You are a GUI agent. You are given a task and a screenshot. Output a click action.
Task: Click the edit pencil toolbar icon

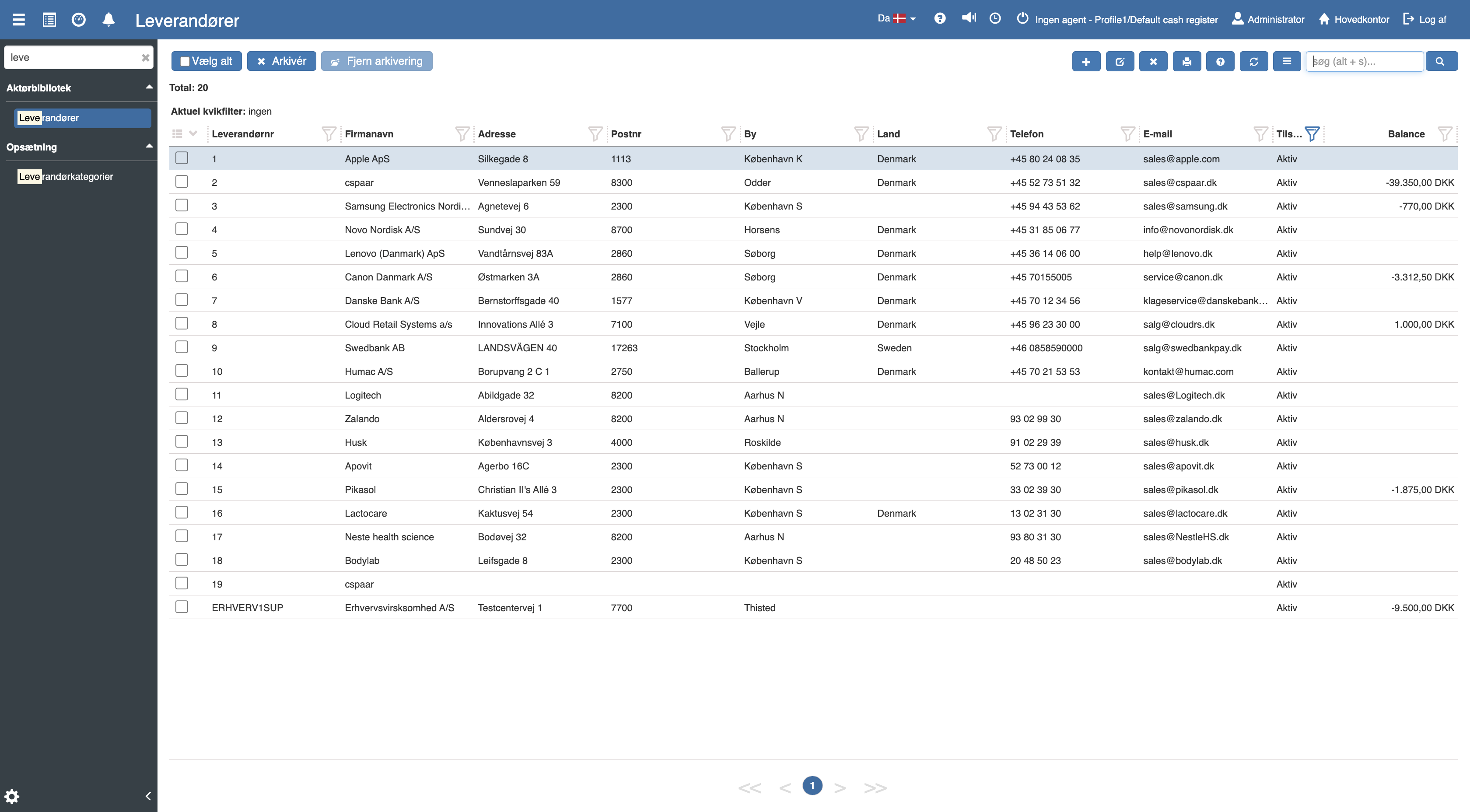point(1119,62)
